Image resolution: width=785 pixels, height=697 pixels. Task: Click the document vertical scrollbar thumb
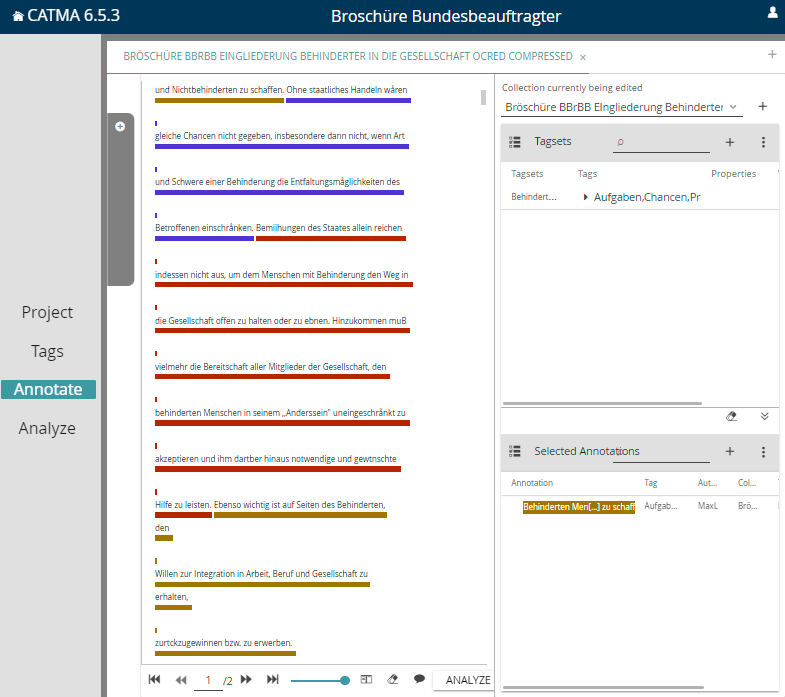pyautogui.click(x=483, y=97)
